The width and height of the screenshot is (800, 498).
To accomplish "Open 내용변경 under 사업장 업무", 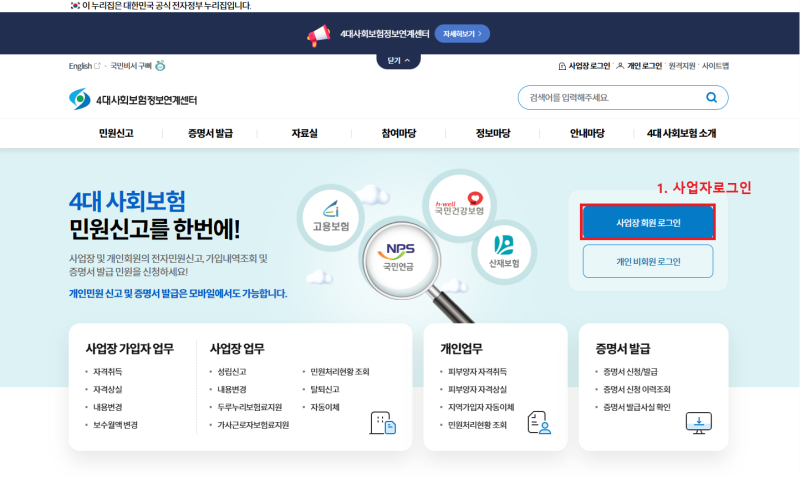I will point(232,389).
